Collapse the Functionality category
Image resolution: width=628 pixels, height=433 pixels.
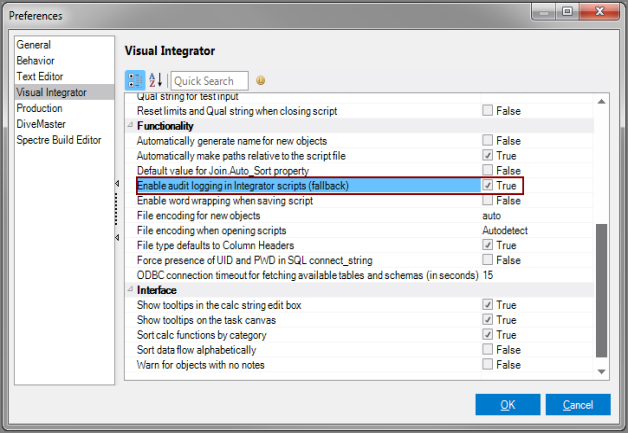tap(130, 125)
